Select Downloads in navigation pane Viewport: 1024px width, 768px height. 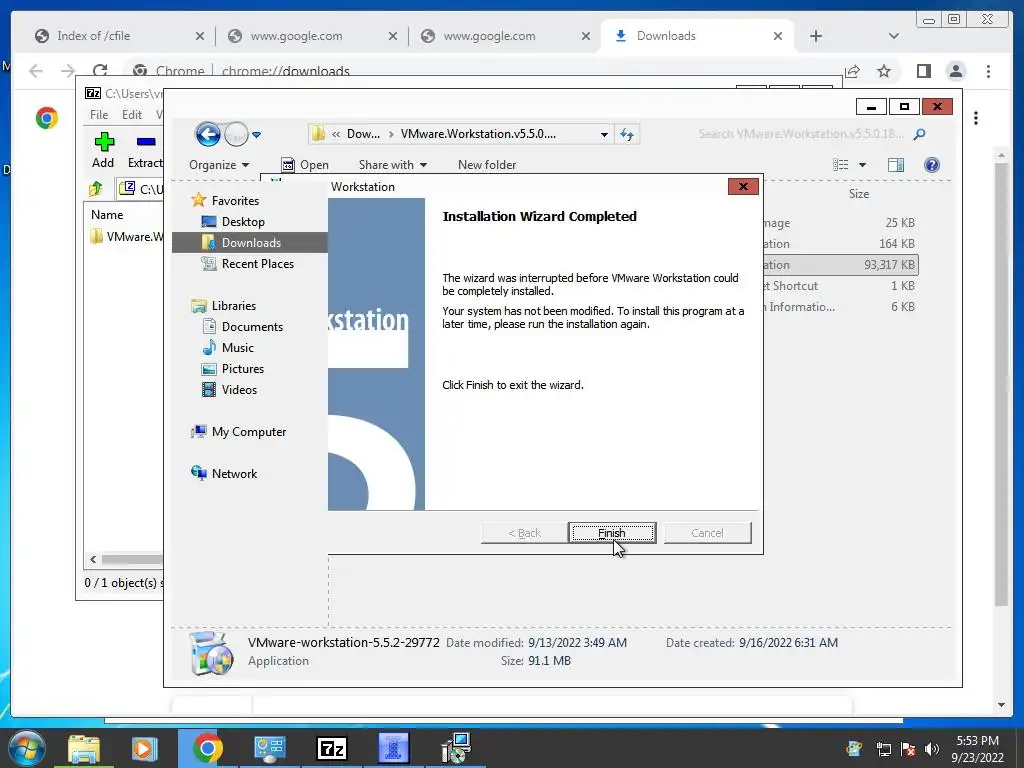point(249,242)
